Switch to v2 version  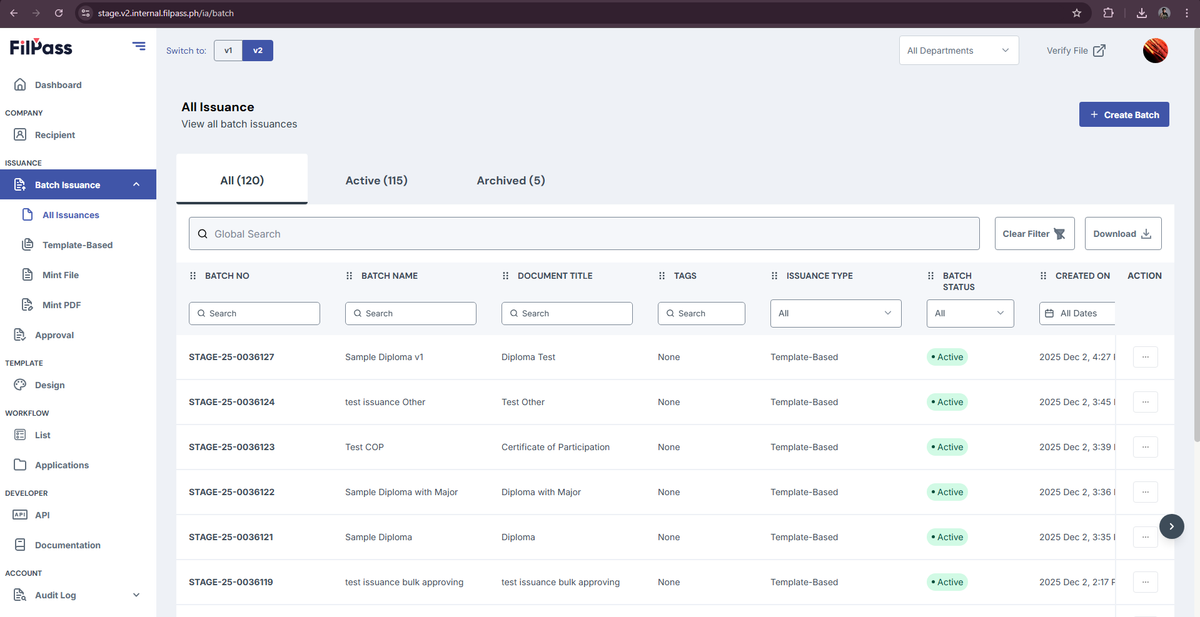coord(258,50)
